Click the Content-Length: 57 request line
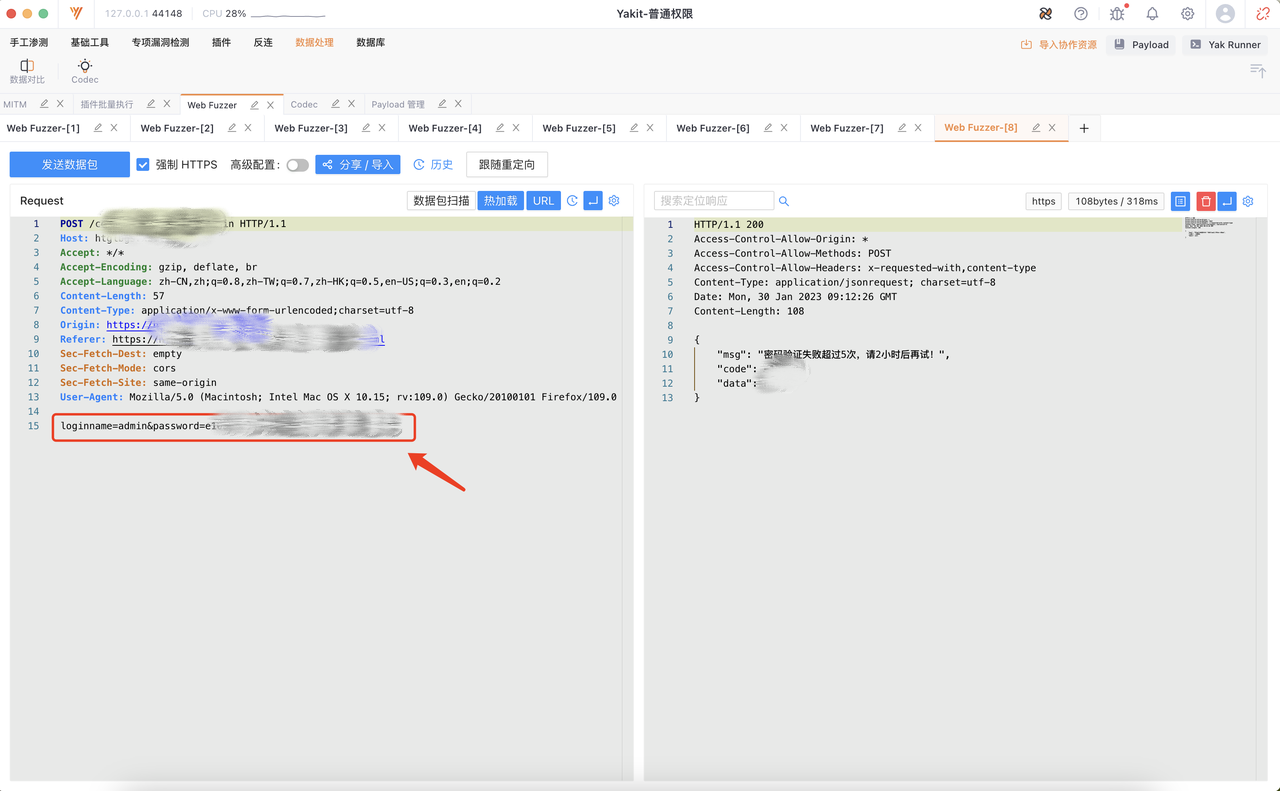 (x=112, y=296)
